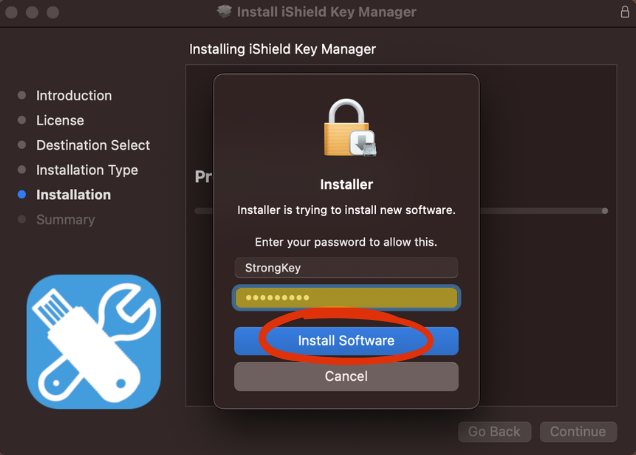The width and height of the screenshot is (636, 455).
Task: Click the bold Installer dialog title
Action: tap(346, 185)
